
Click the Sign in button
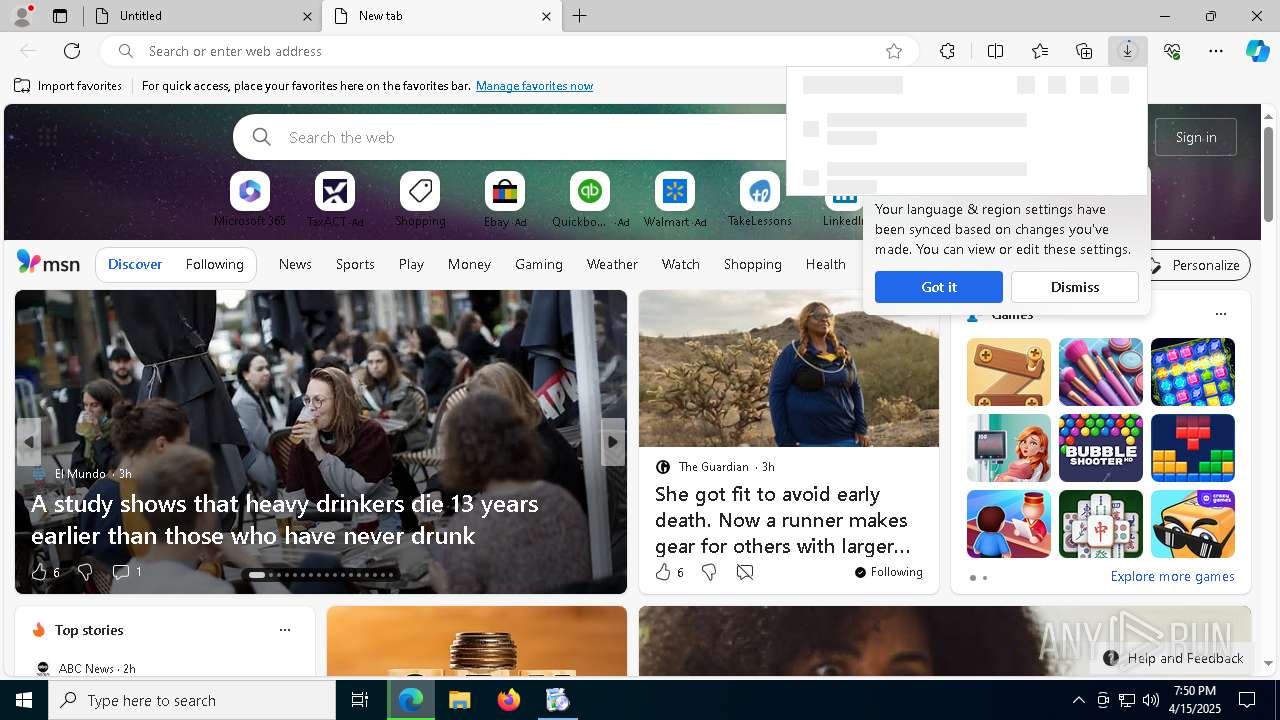pos(1196,137)
